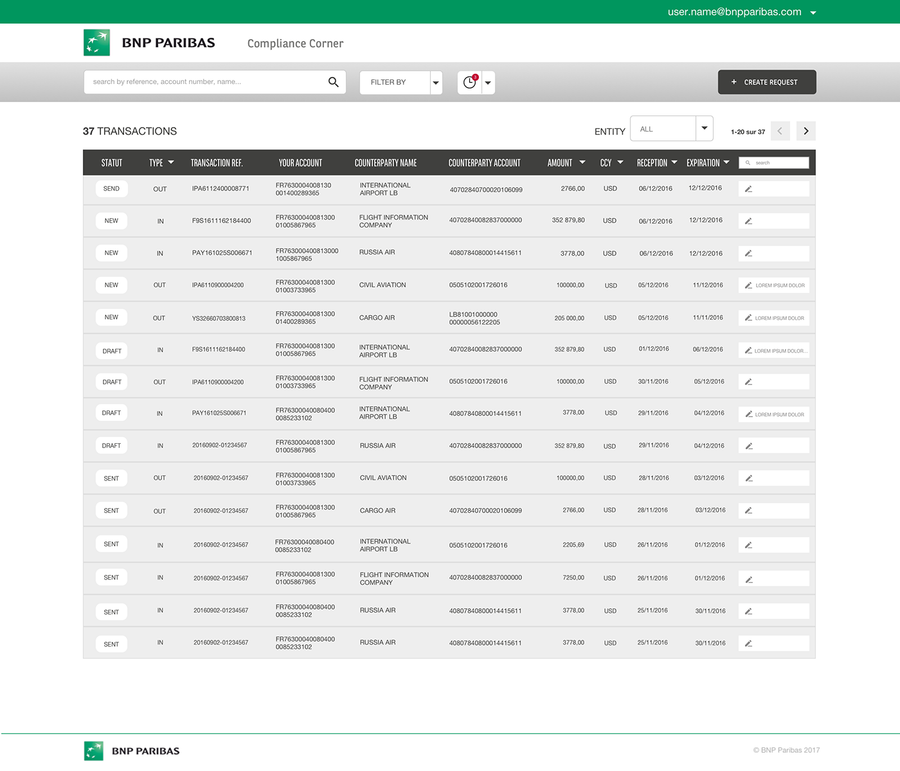Expand the Filter By dropdown
This screenshot has height=771, width=900.
point(436,83)
